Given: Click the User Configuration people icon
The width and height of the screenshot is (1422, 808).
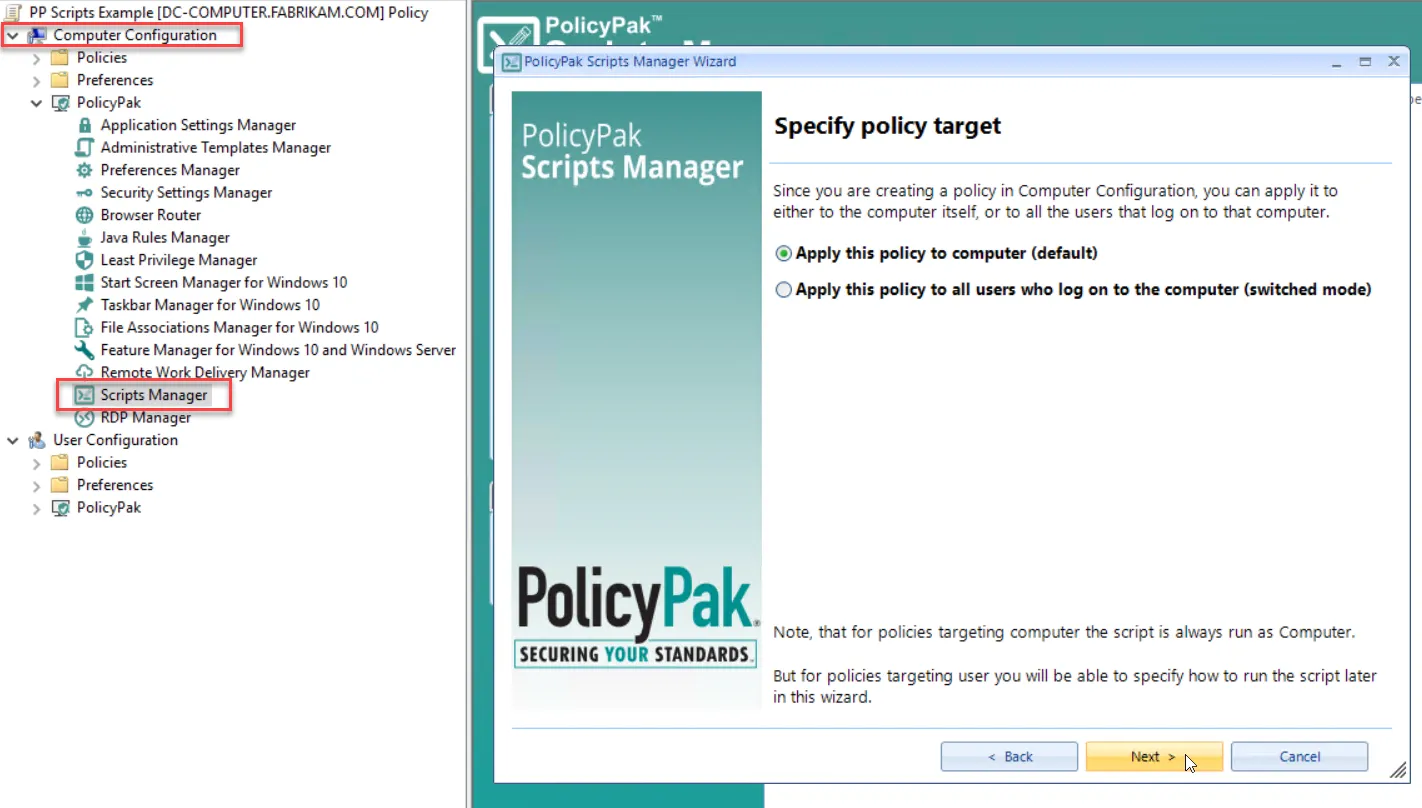Looking at the screenshot, I should click(37, 440).
